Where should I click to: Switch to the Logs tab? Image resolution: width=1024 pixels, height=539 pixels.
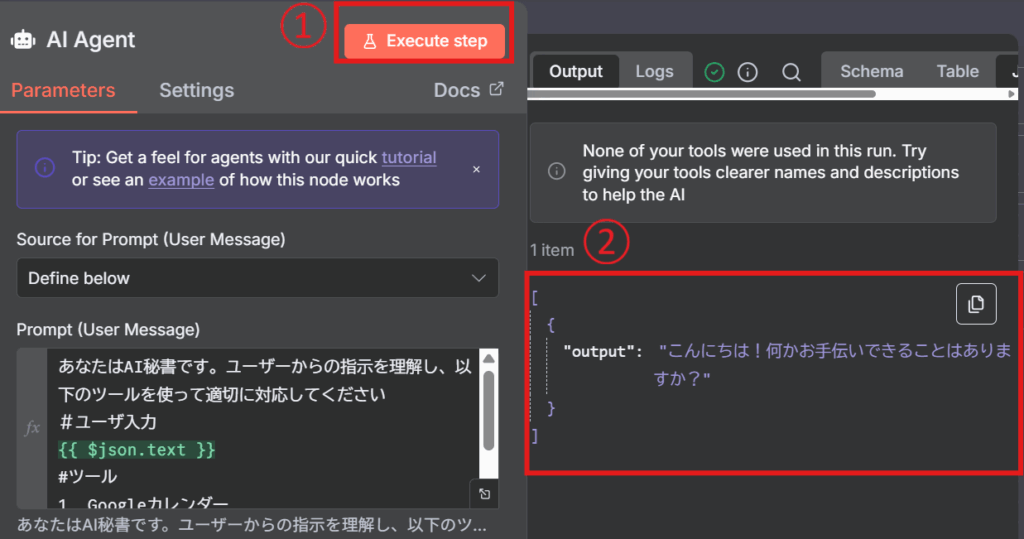[x=654, y=71]
